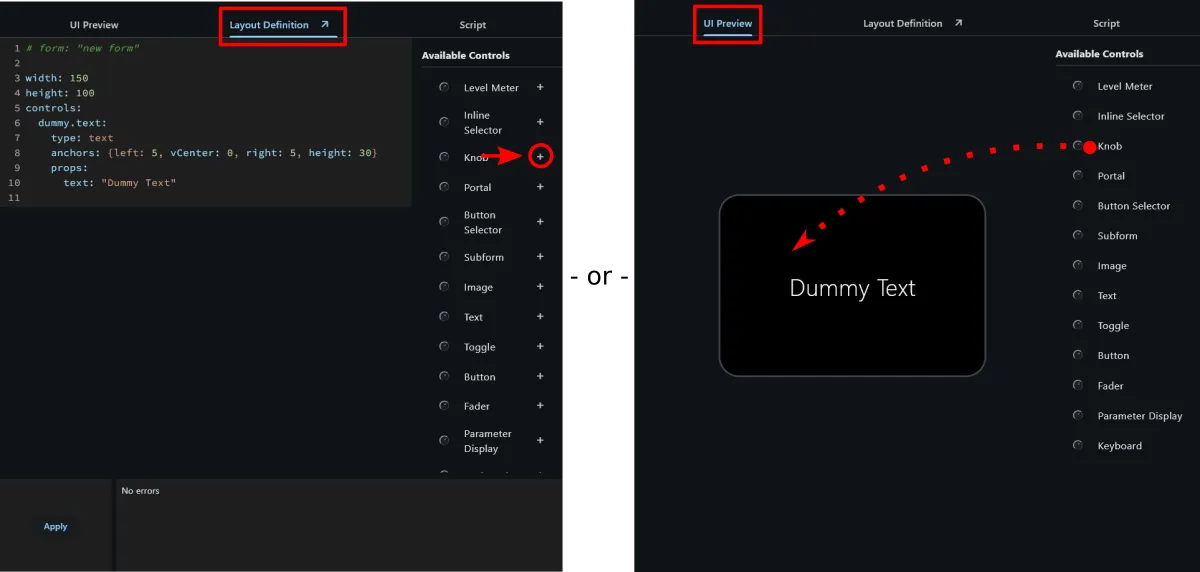
Task: Select the Knob label in UI Preview view
Action: click(1110, 146)
